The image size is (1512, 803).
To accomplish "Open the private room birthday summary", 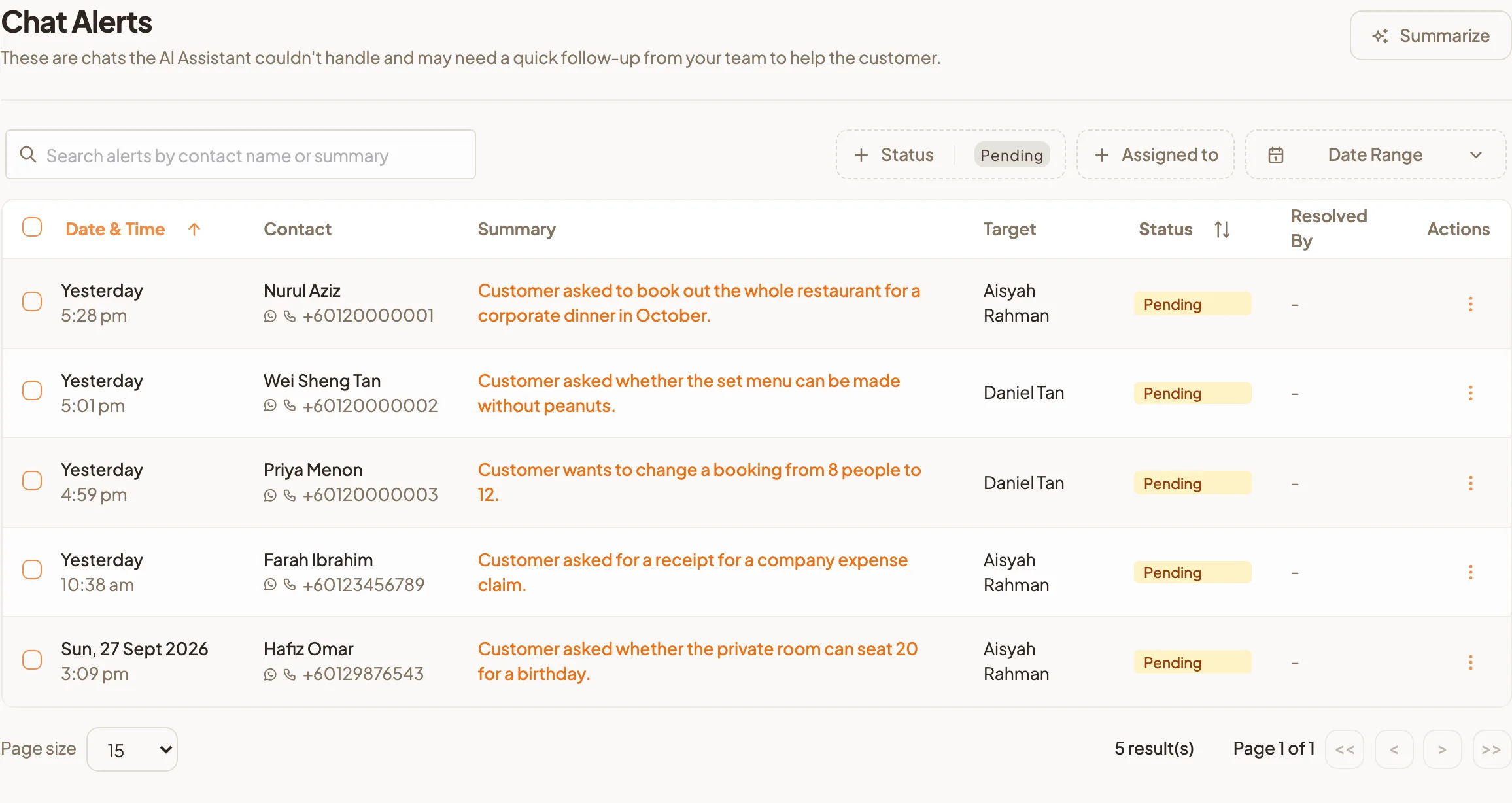I will tap(698, 661).
